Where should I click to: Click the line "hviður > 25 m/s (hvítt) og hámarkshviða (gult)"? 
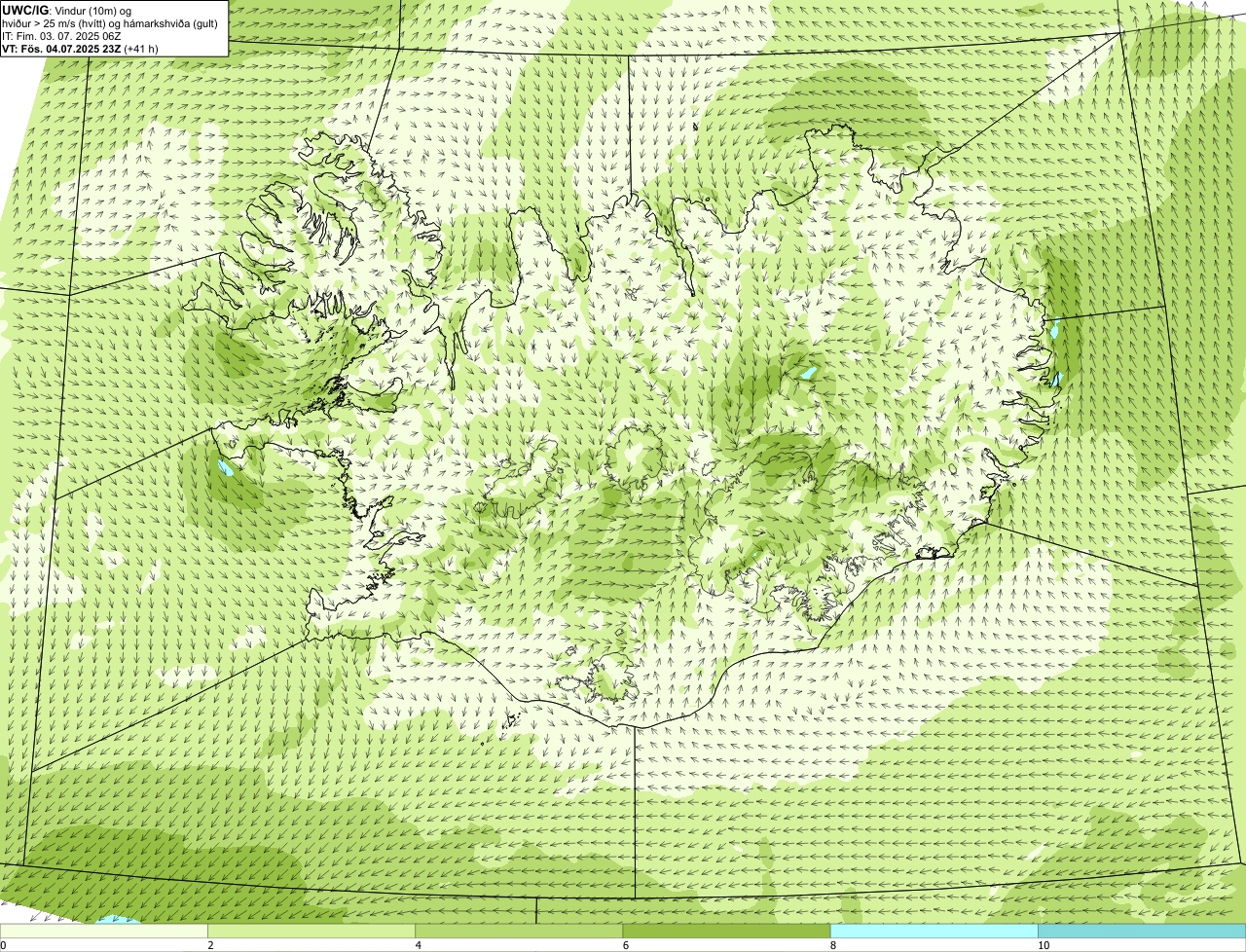[110, 23]
